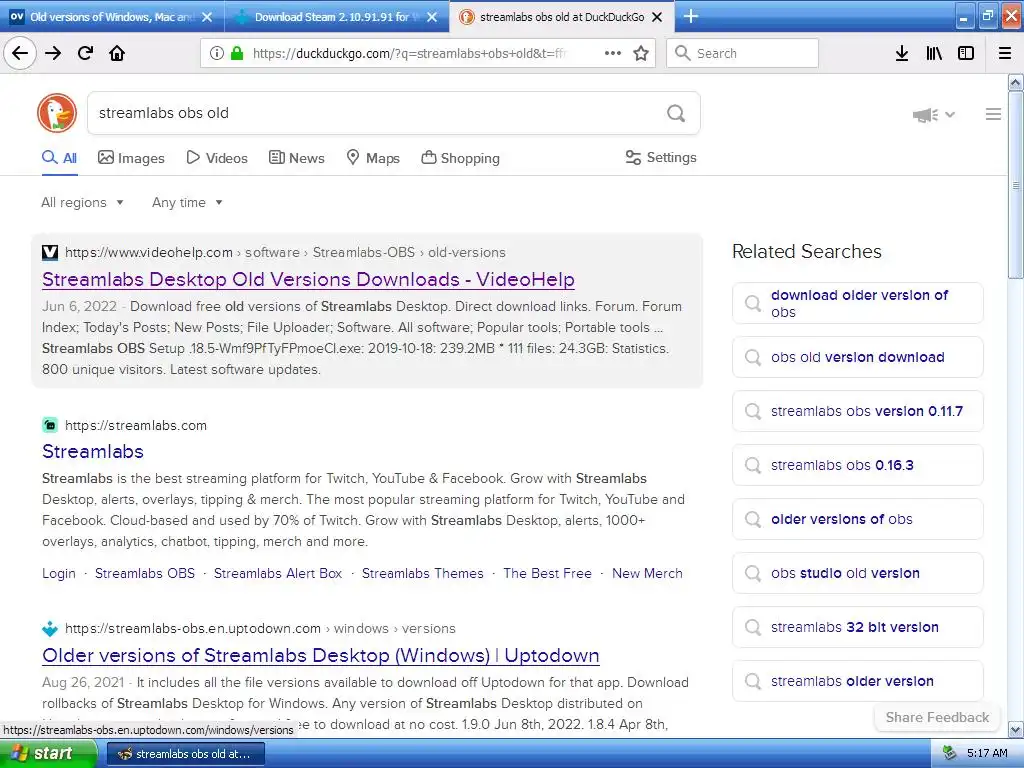Image resolution: width=1024 pixels, height=768 pixels.
Task: Search related: streamlabs 32 bit version
Action: coord(857,627)
